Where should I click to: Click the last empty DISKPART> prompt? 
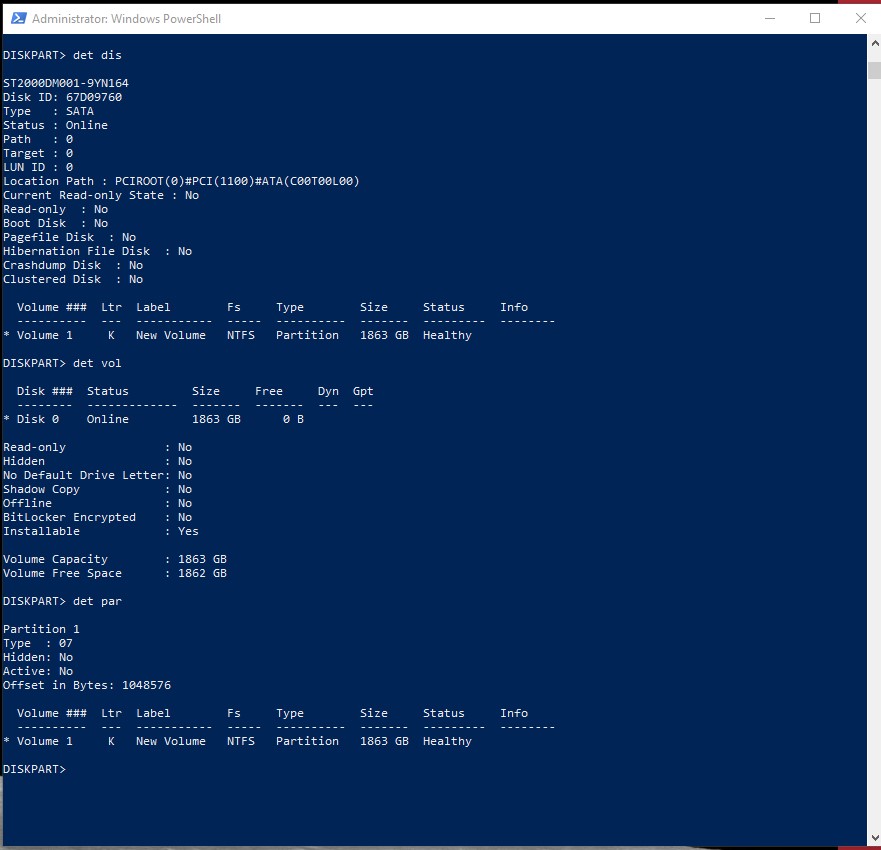click(34, 769)
